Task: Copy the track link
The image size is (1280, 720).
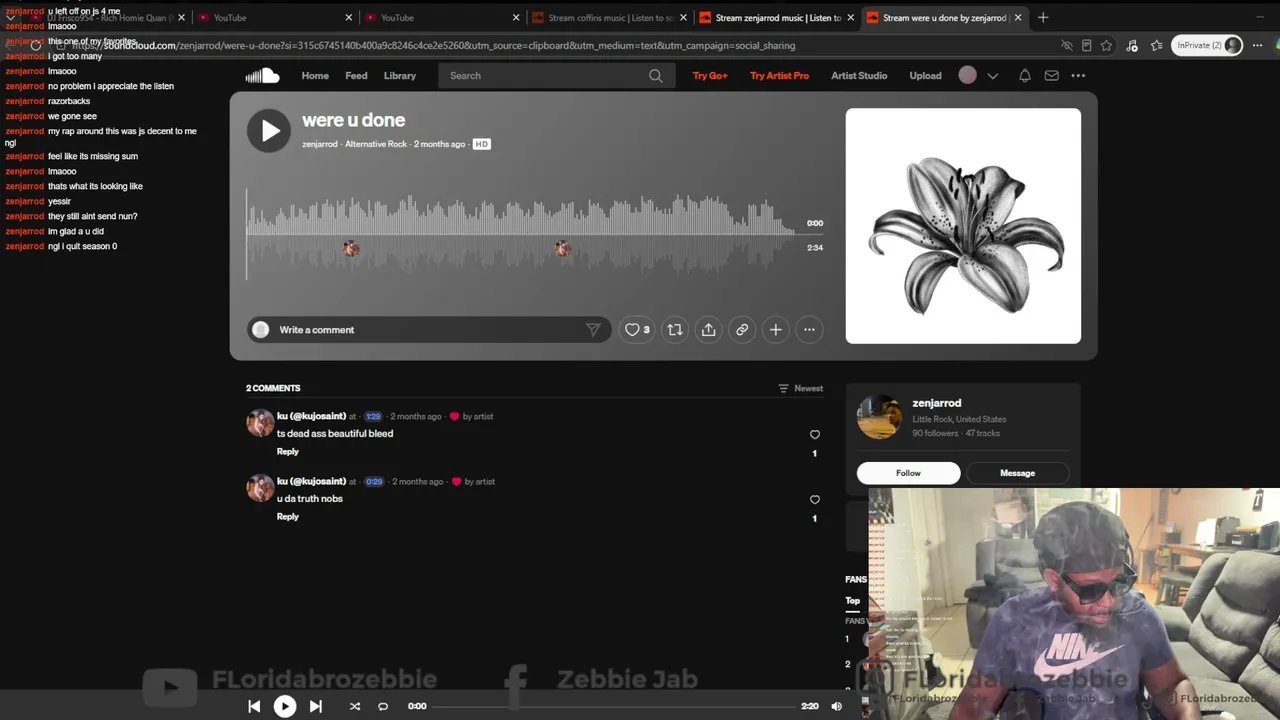Action: (742, 330)
